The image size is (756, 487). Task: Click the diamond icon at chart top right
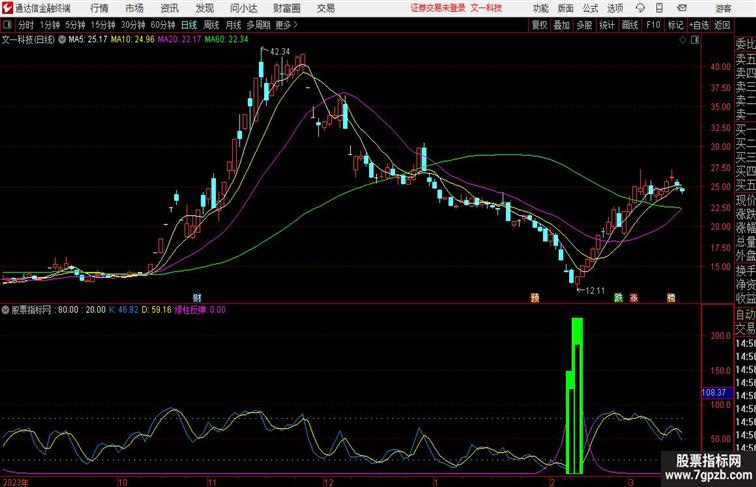[683, 40]
